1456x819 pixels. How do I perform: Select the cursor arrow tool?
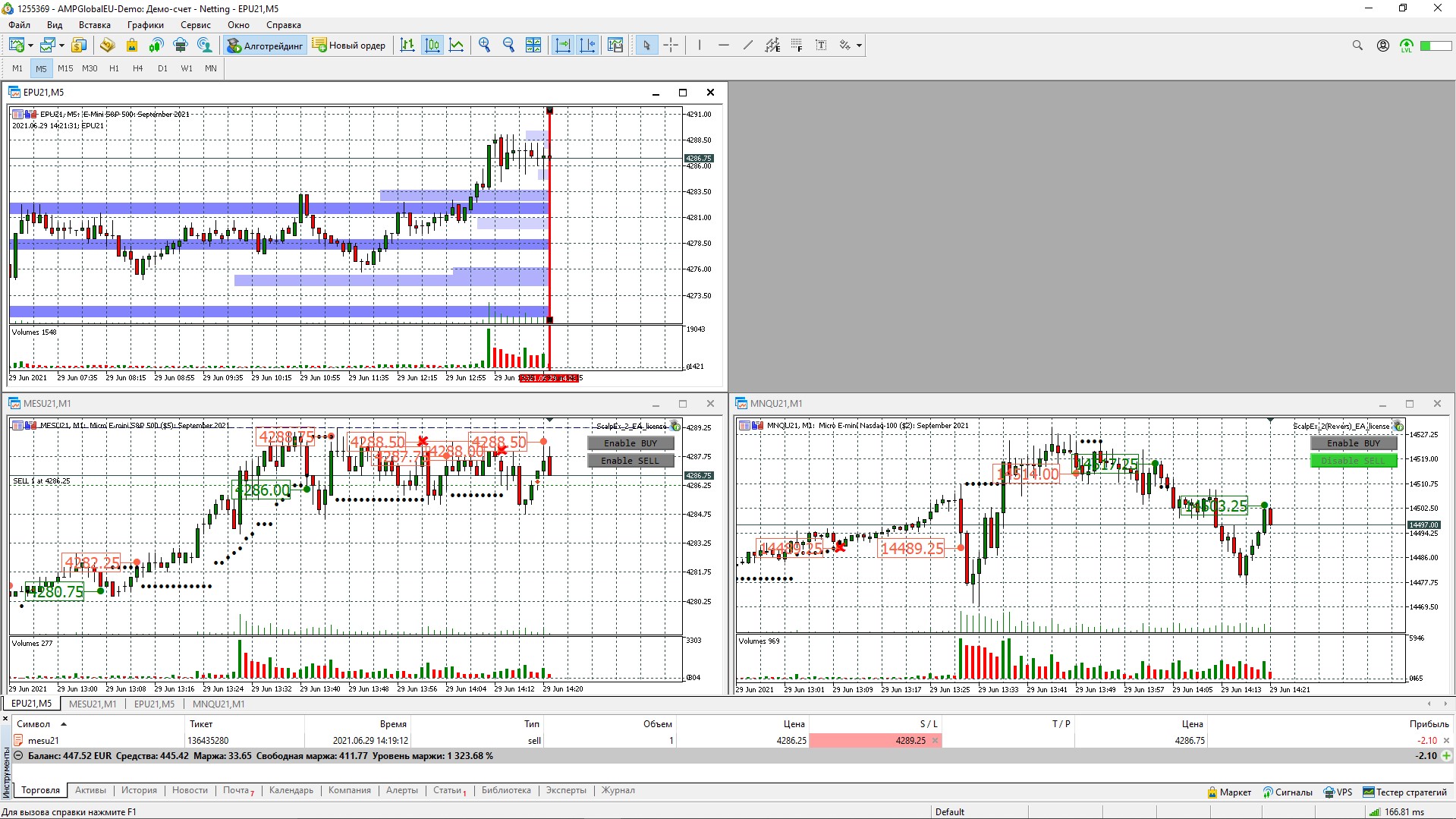coord(646,46)
